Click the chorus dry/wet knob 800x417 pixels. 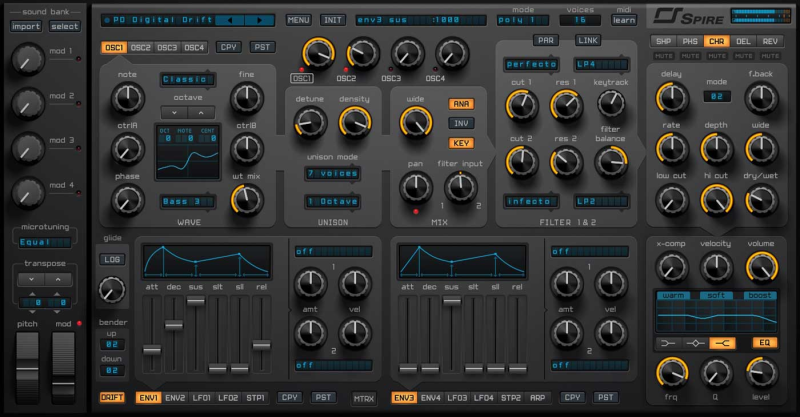[761, 200]
